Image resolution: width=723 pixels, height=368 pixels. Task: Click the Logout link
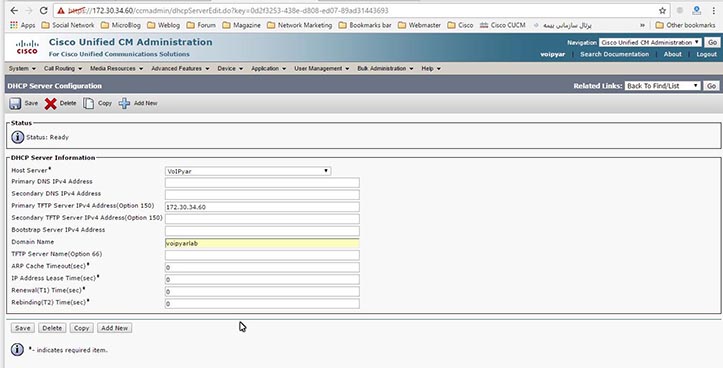(x=706, y=54)
